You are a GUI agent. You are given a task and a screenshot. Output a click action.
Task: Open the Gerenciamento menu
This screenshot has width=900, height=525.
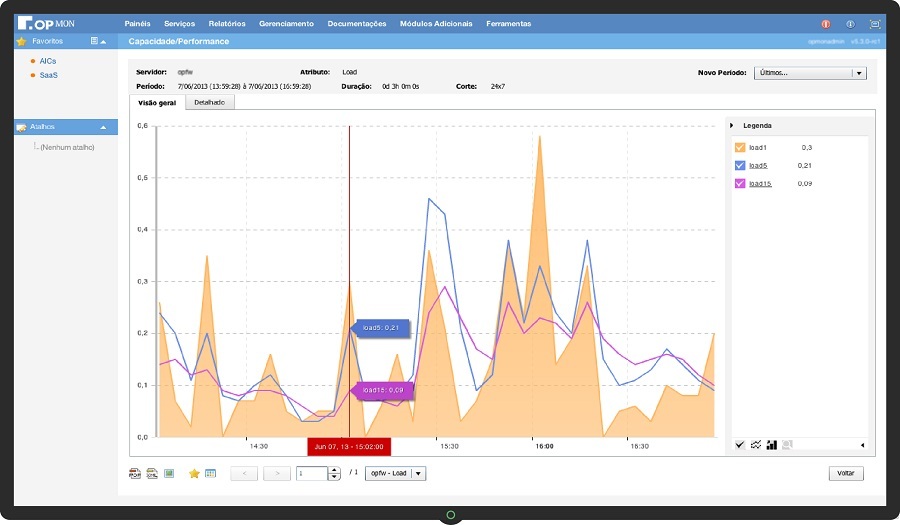point(286,24)
